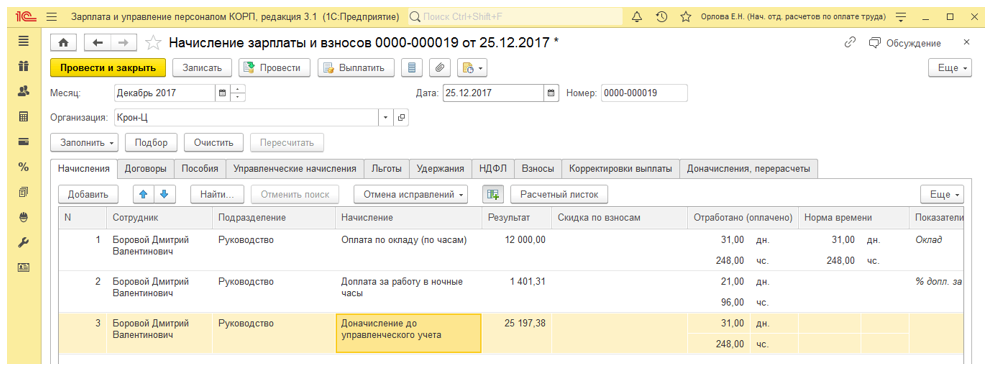Open the notifications bell icon
Viewport: 994px width, 385px height.
tap(637, 16)
